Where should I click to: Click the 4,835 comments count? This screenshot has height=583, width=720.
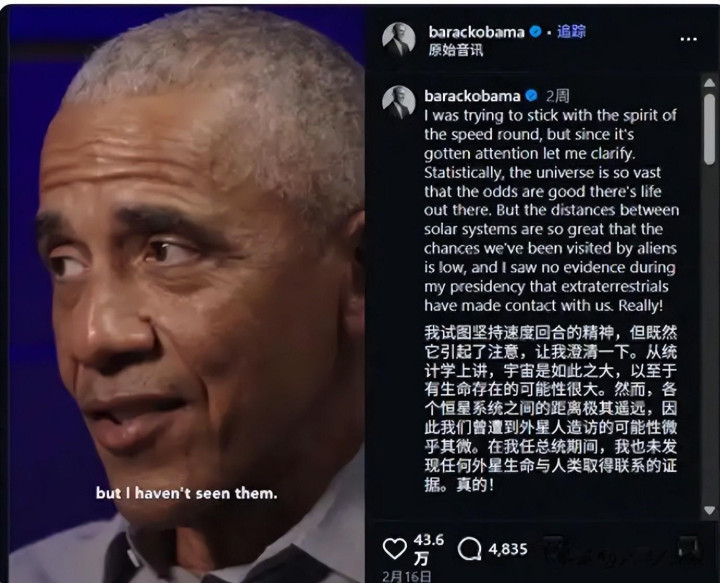(x=508, y=549)
